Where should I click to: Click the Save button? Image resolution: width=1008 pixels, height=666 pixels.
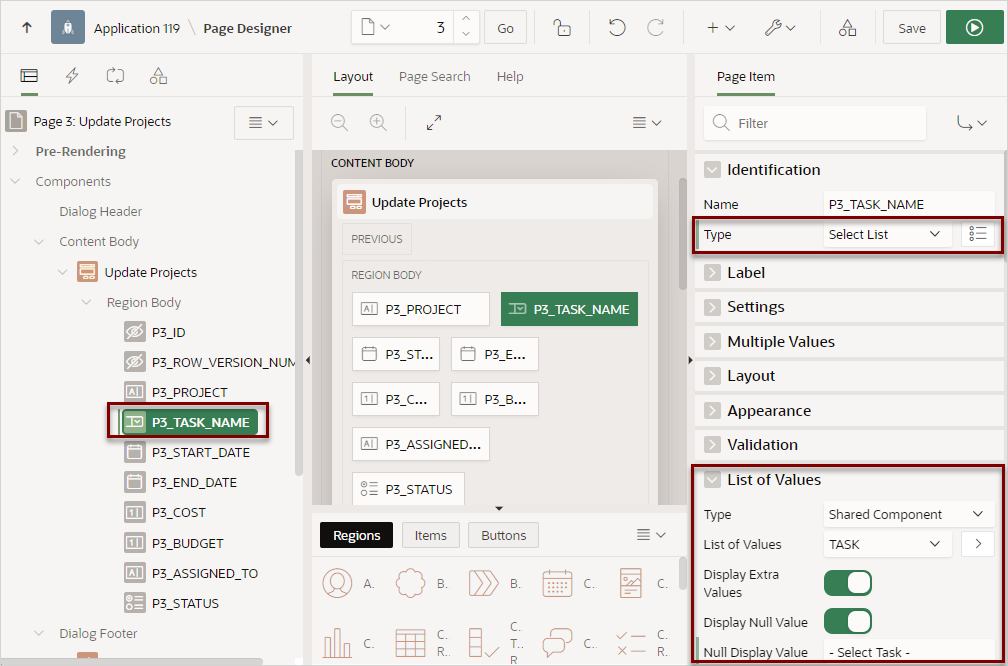[x=911, y=27]
